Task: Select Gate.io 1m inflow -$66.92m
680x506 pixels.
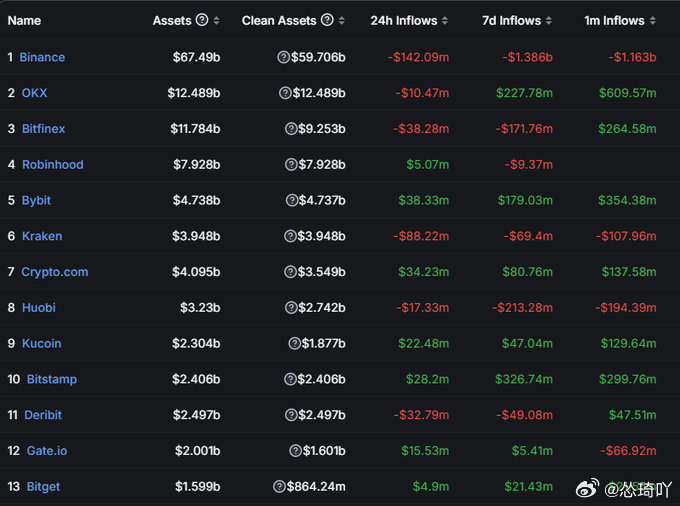Action: point(628,451)
